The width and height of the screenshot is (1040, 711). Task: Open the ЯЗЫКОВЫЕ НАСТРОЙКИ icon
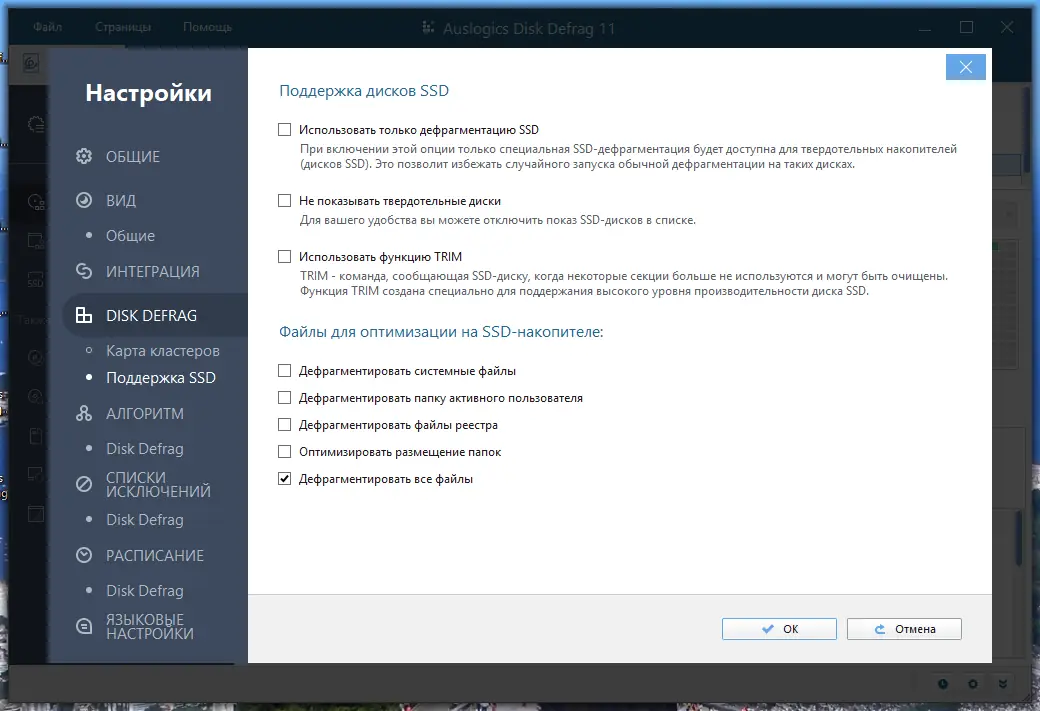pos(84,626)
